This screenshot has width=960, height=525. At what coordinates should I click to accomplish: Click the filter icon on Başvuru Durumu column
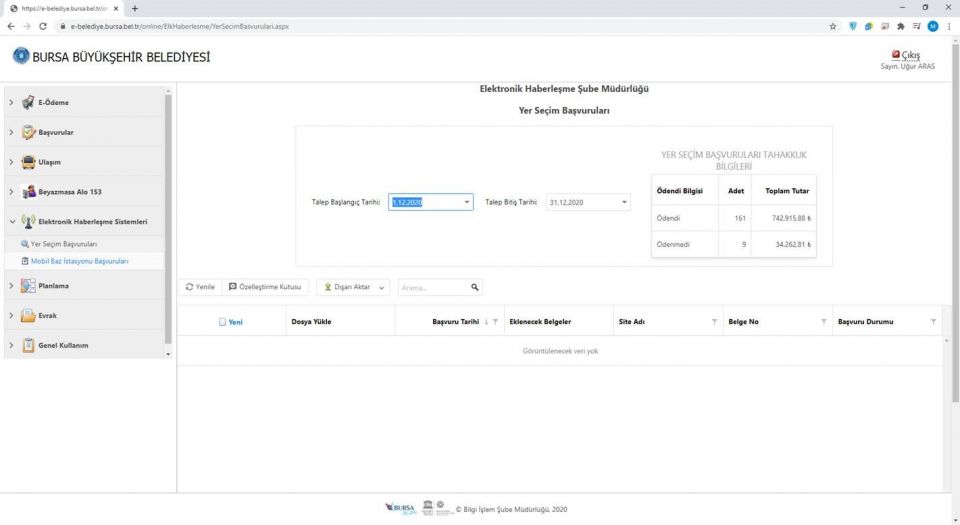click(933, 322)
